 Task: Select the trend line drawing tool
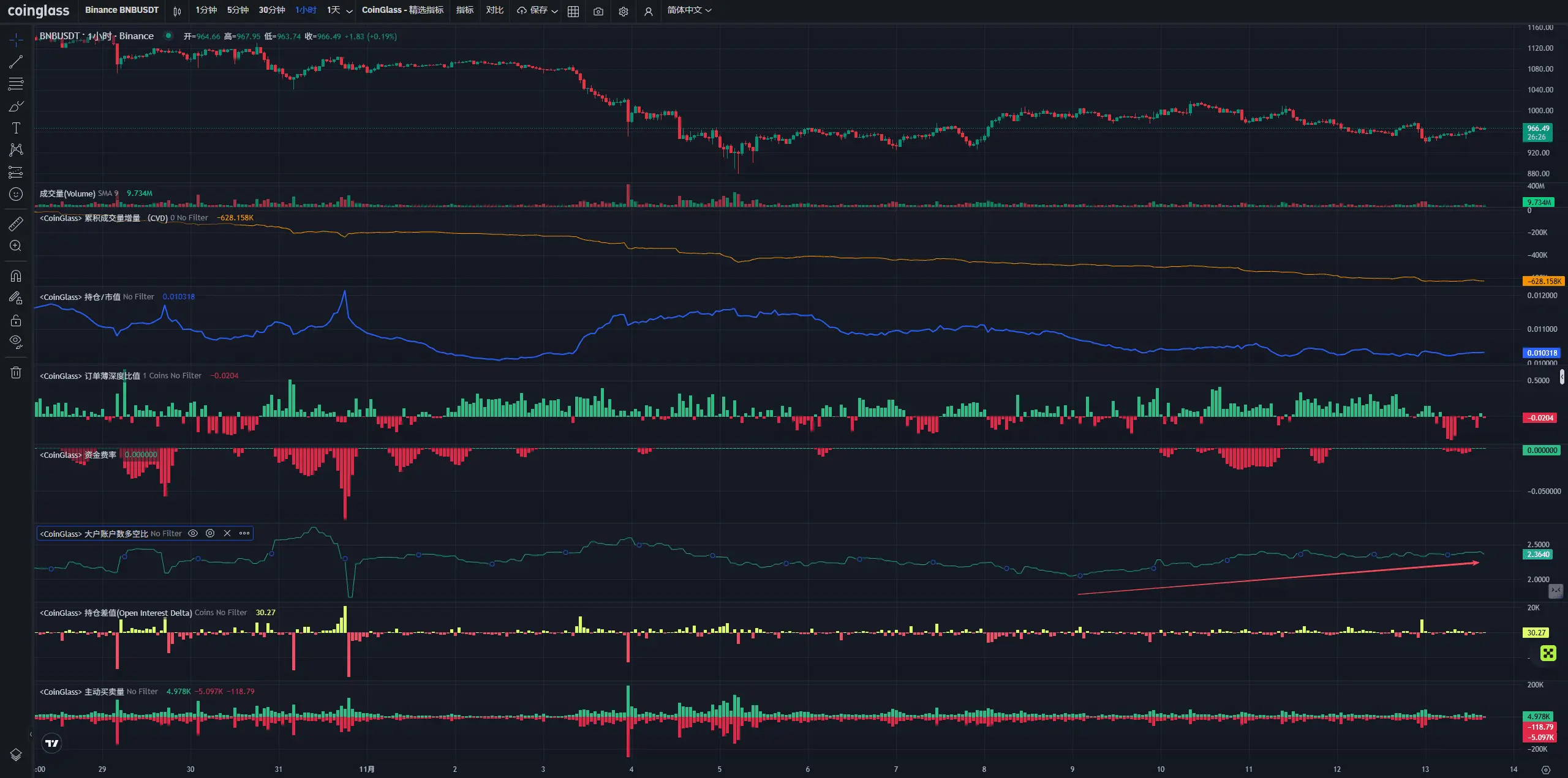[x=16, y=62]
